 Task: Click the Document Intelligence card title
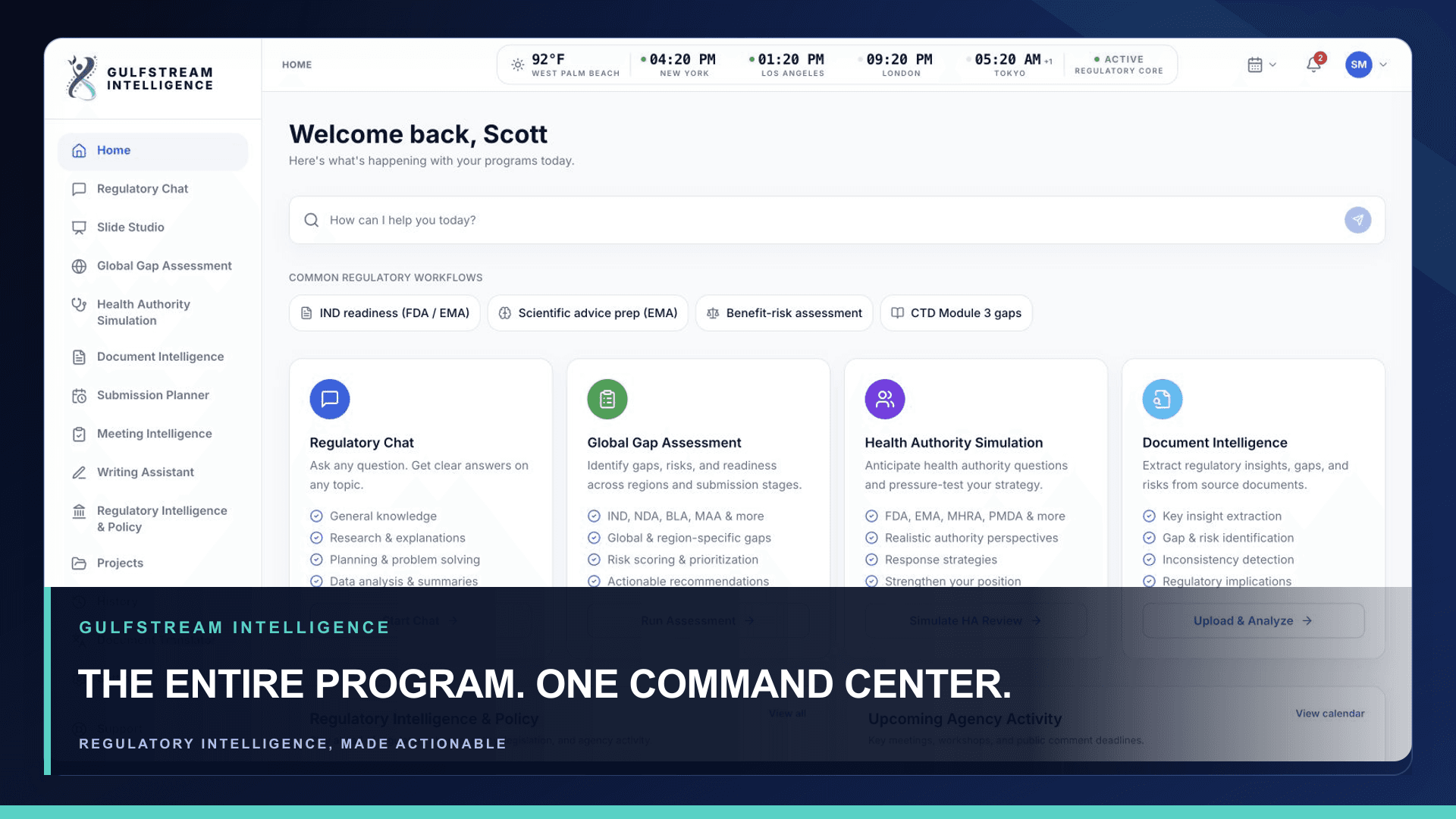[x=1214, y=443]
